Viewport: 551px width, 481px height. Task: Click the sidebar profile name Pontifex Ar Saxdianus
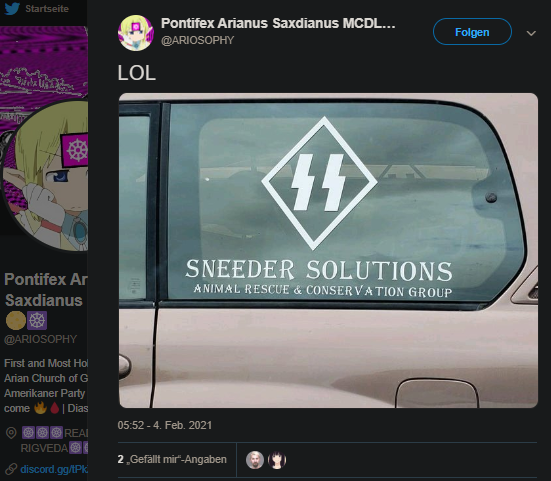coord(46,290)
